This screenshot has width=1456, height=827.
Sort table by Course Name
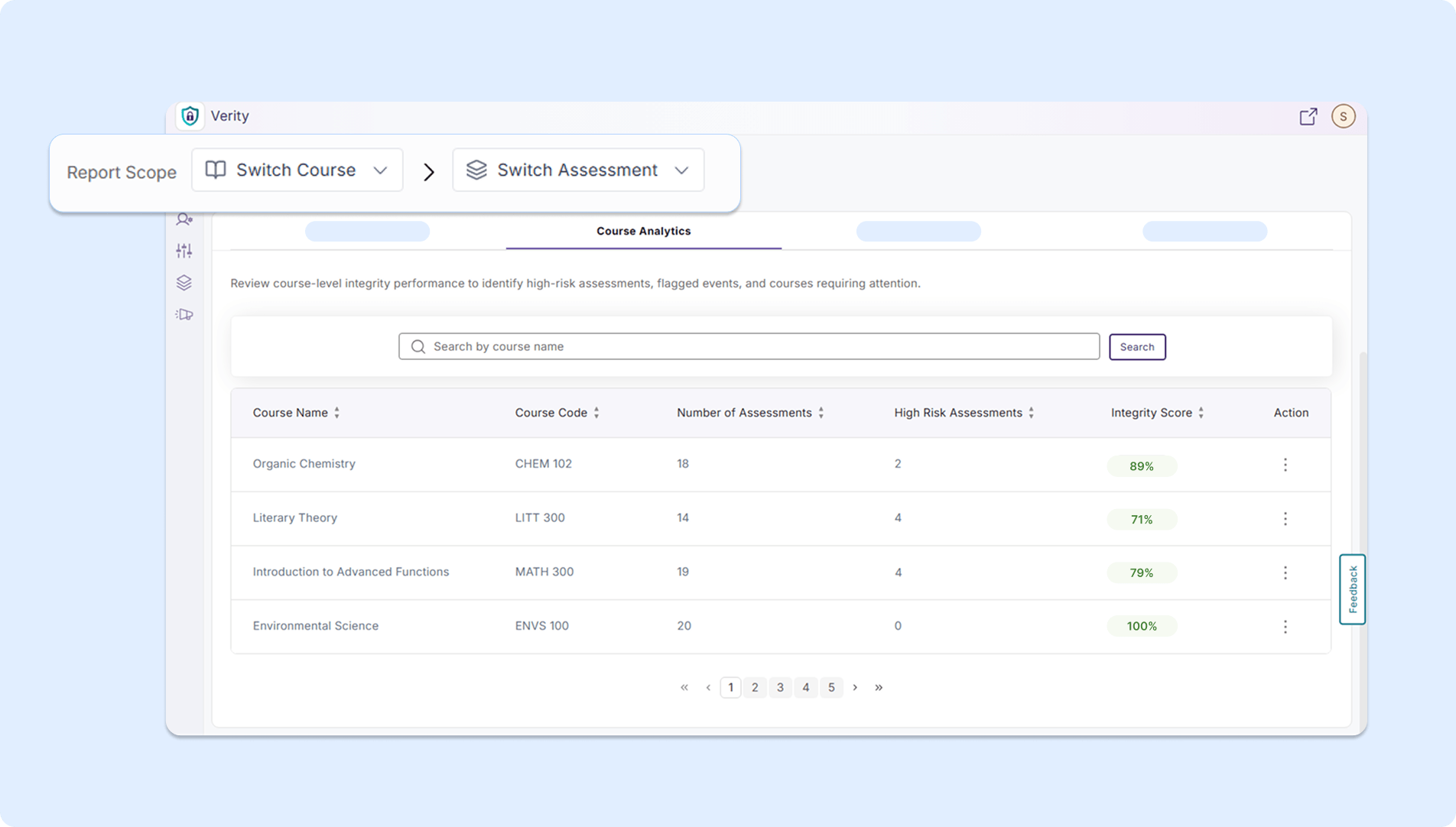[x=336, y=413]
